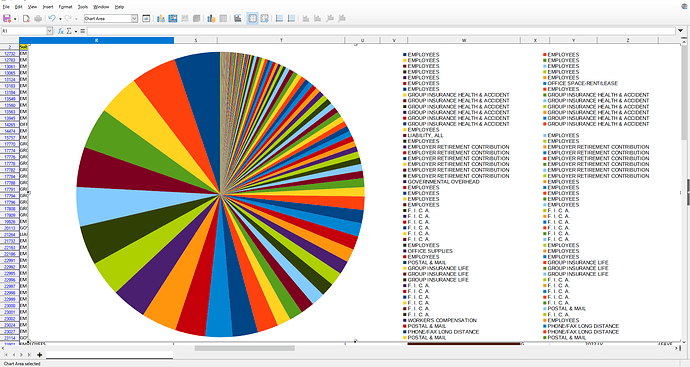Click the Undo arrow icon
Viewport: 690px width, 367px height.
pyautogui.click(x=52, y=18)
